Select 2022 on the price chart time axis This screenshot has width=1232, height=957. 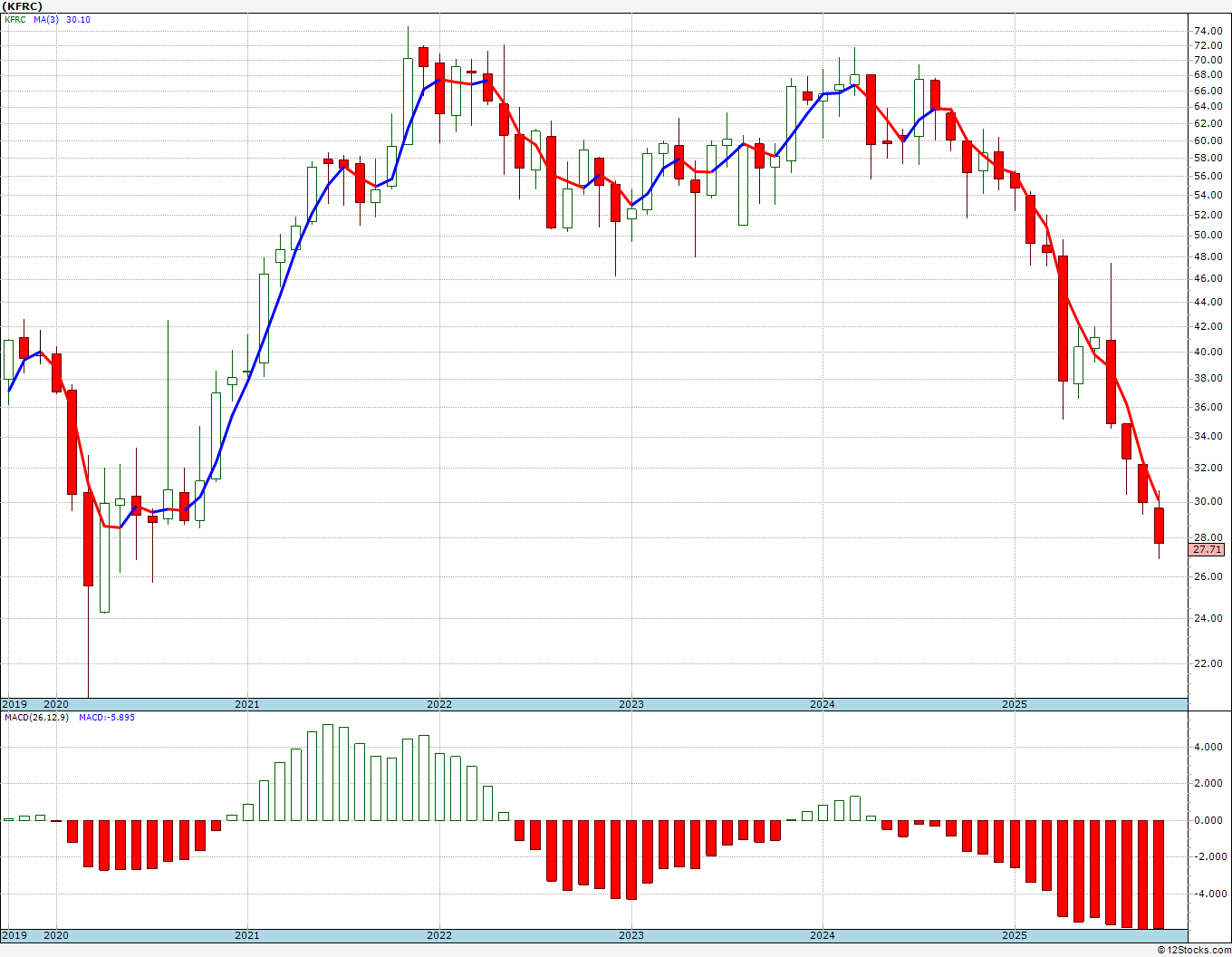[x=439, y=704]
